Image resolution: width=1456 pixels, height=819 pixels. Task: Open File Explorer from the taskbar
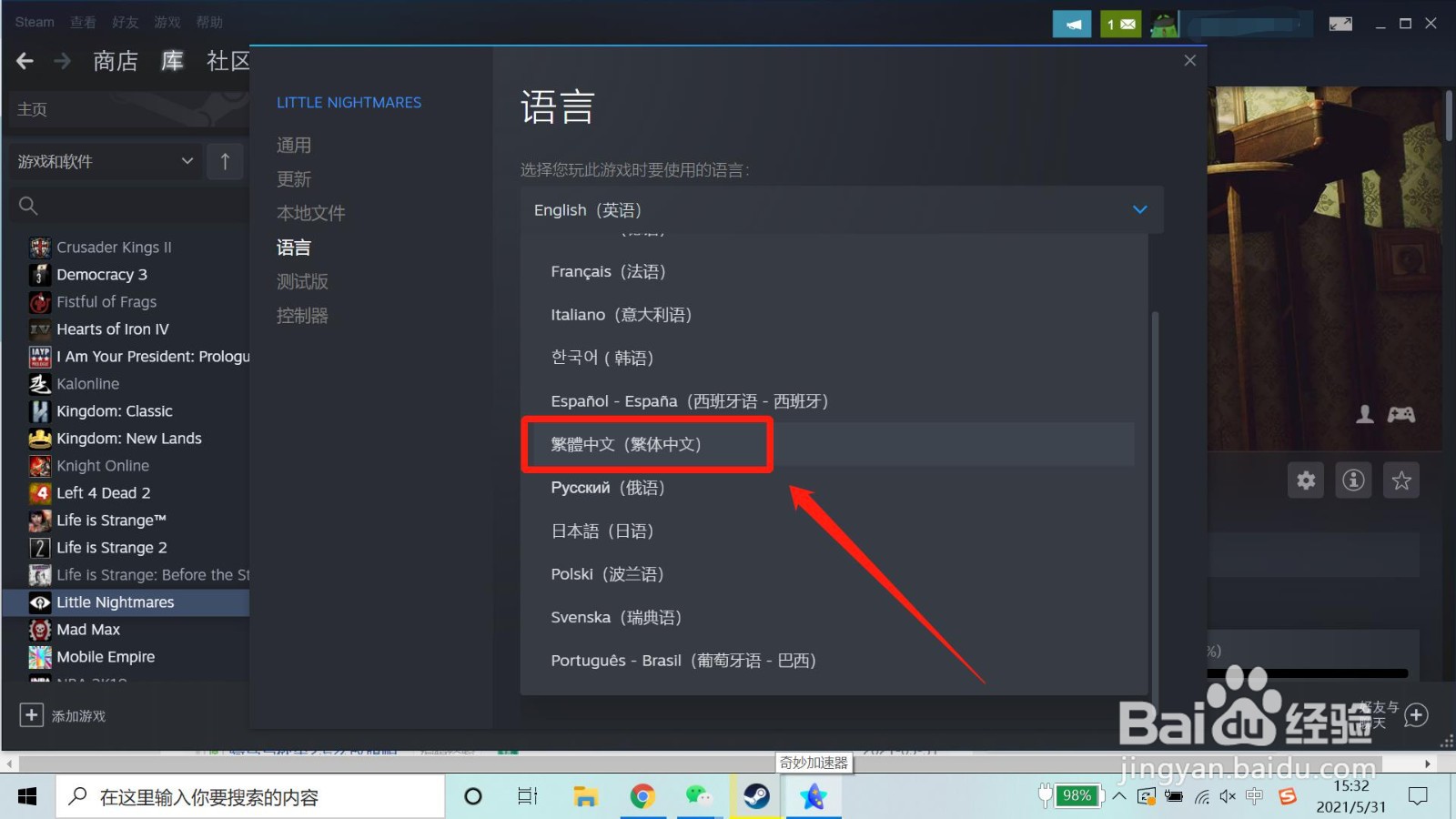[585, 797]
